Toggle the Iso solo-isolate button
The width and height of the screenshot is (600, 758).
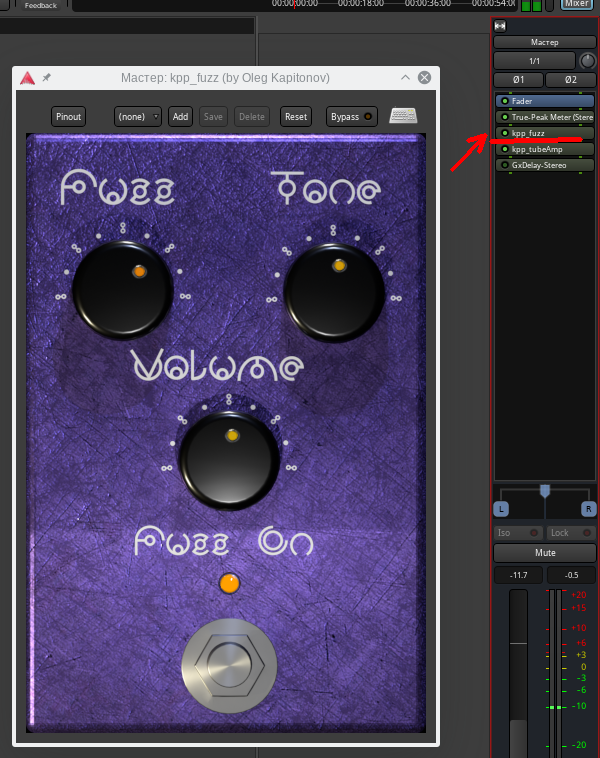click(518, 533)
